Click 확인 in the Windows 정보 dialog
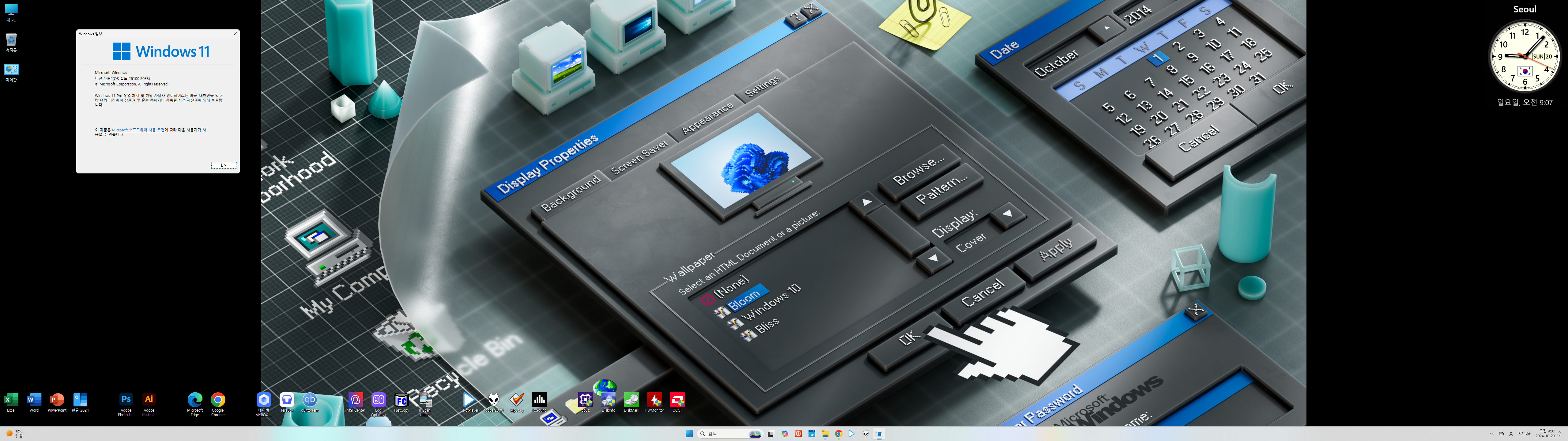The height and width of the screenshot is (441, 1568). 223,166
